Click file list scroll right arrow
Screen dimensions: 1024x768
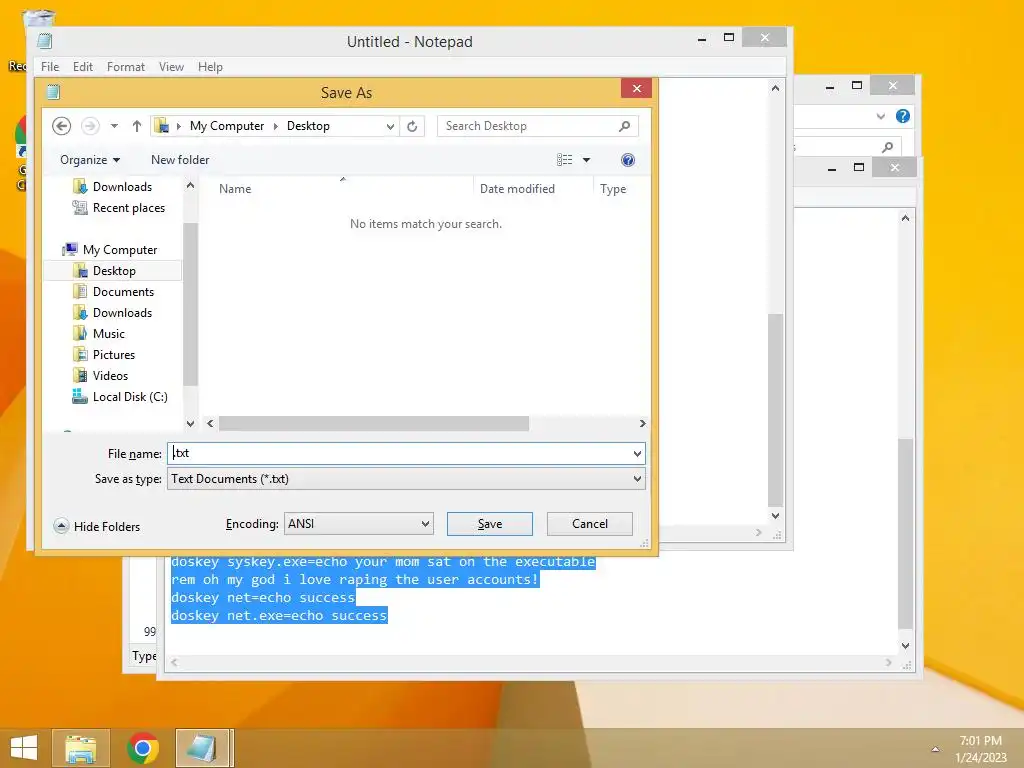coord(643,423)
